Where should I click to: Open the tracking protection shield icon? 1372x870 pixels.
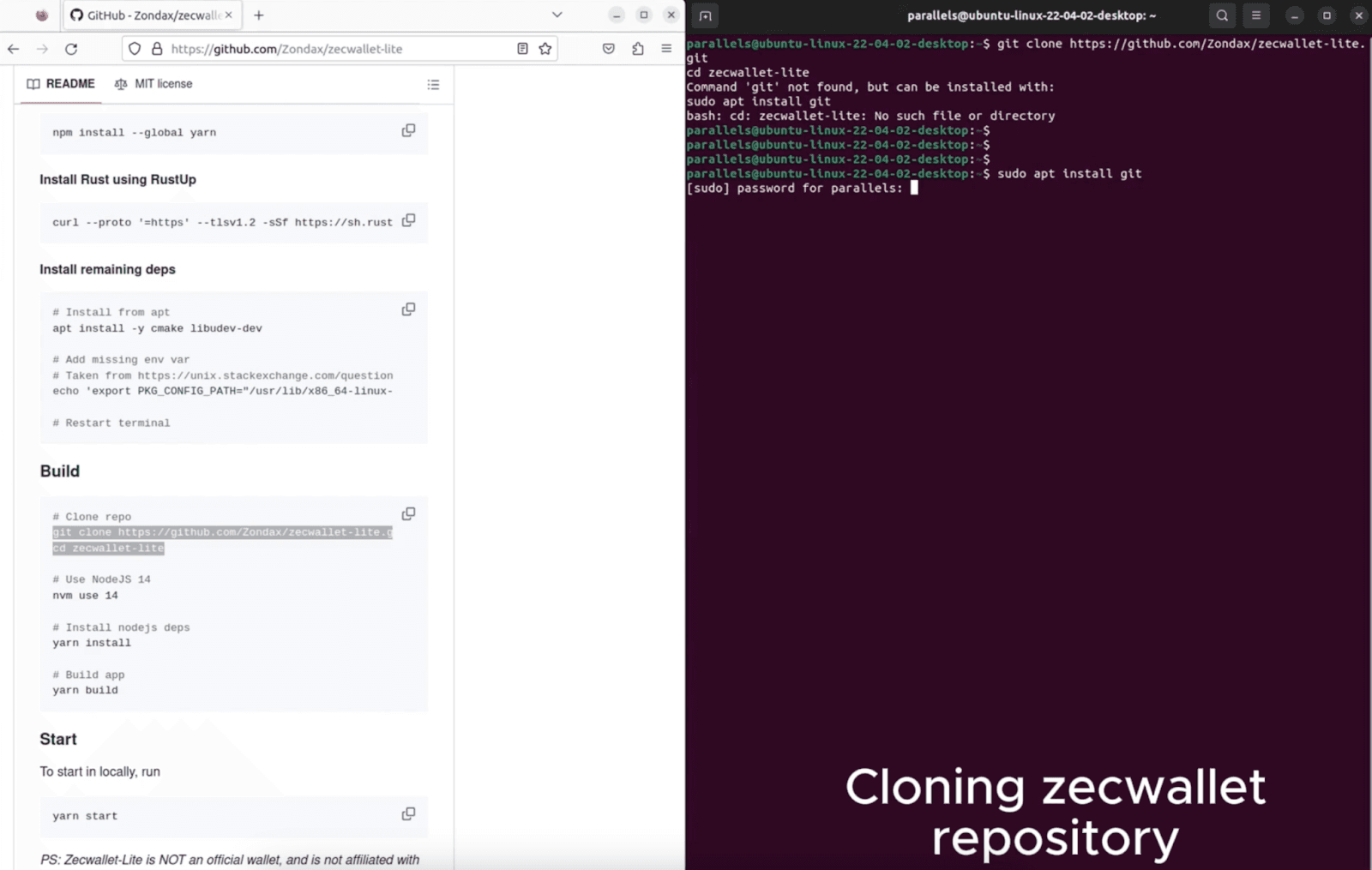click(135, 49)
